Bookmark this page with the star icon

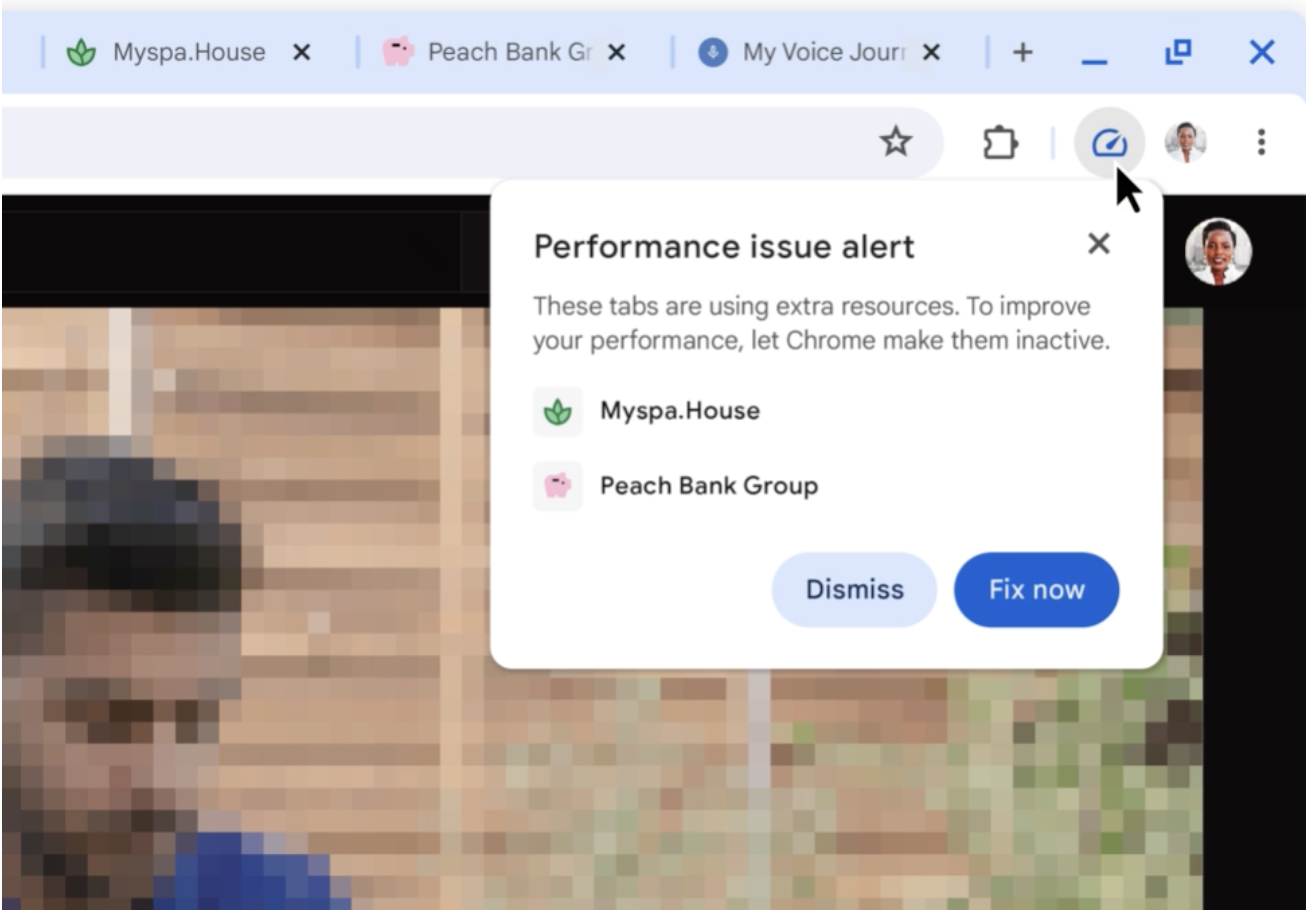click(x=895, y=143)
